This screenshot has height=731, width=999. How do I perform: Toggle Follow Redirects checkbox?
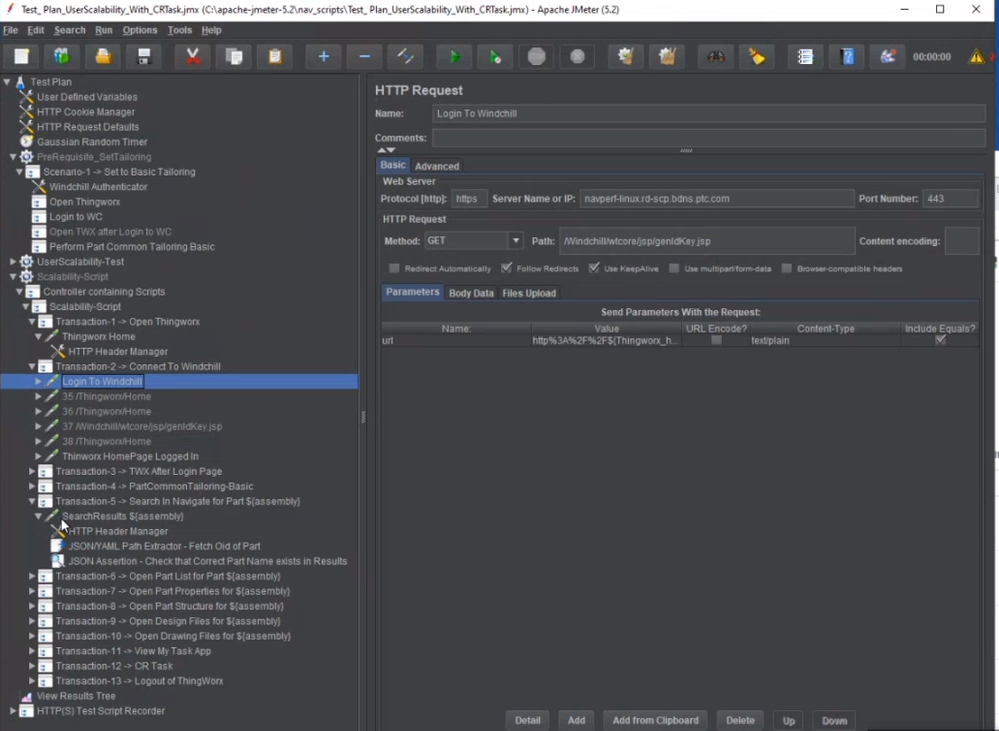pyautogui.click(x=507, y=268)
